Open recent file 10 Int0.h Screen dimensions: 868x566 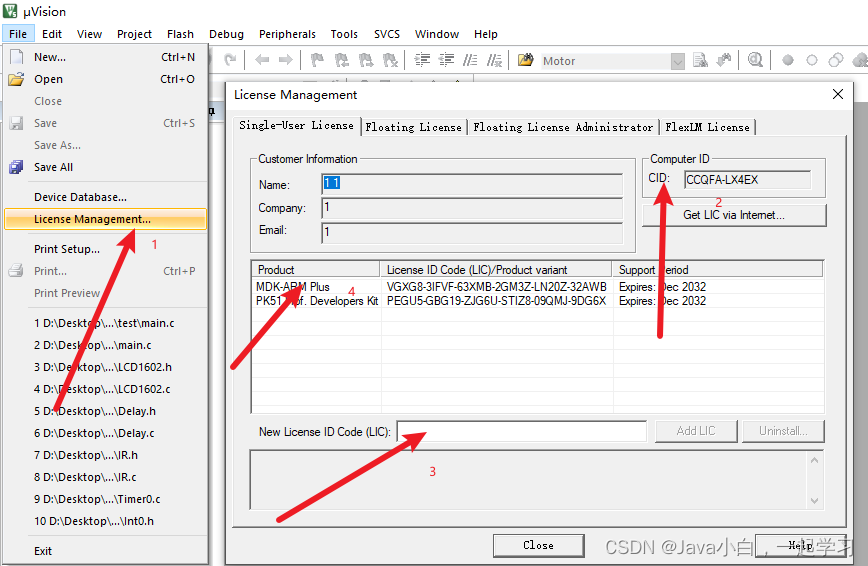(105, 521)
